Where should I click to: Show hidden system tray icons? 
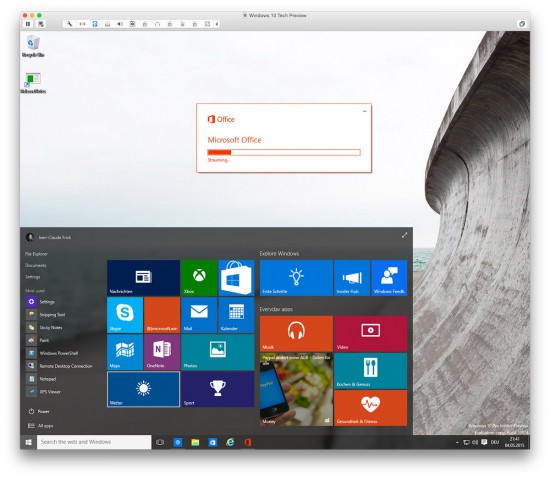[457, 443]
